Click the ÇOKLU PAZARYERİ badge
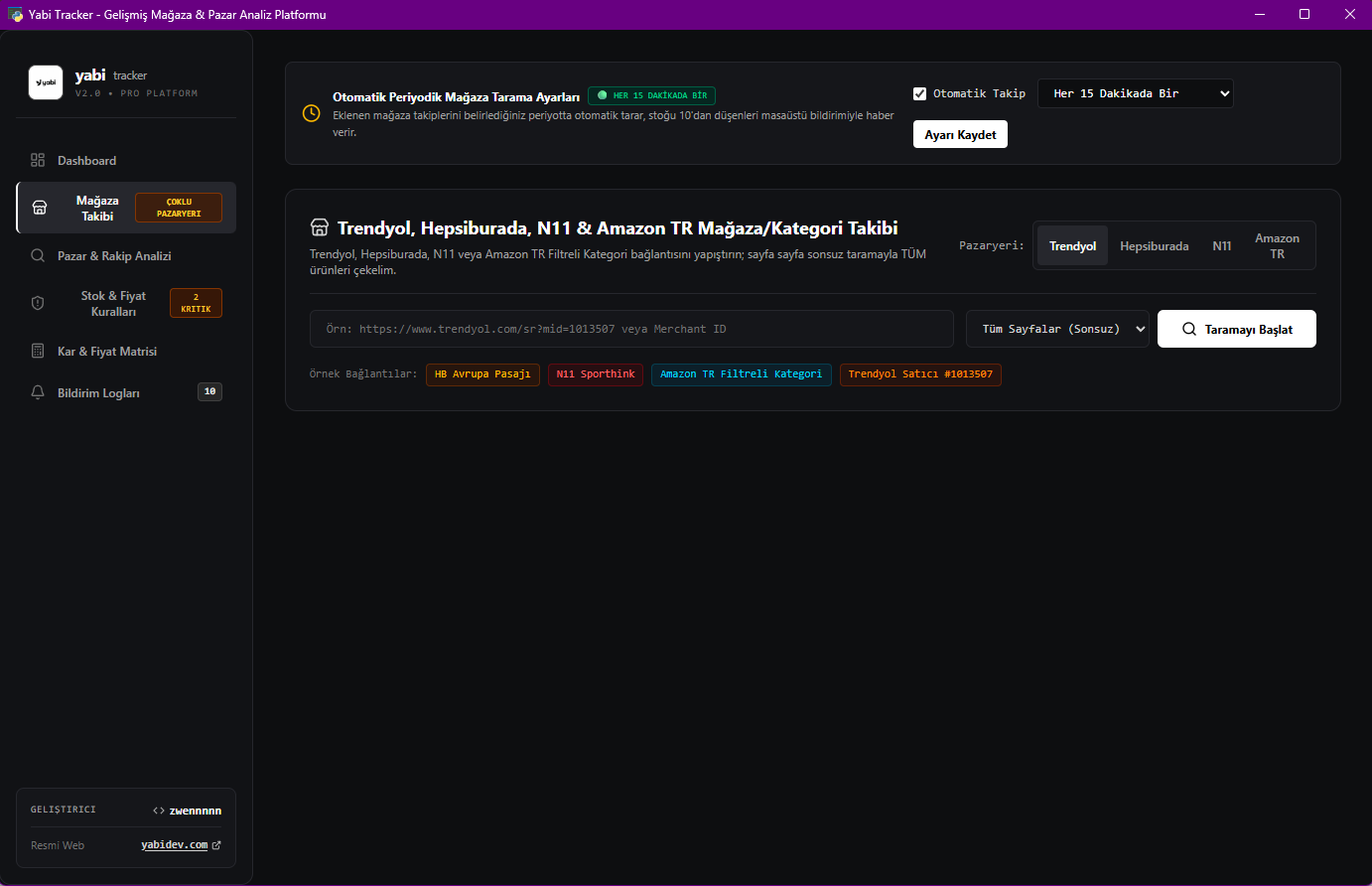The width and height of the screenshot is (1372, 886). point(179,208)
